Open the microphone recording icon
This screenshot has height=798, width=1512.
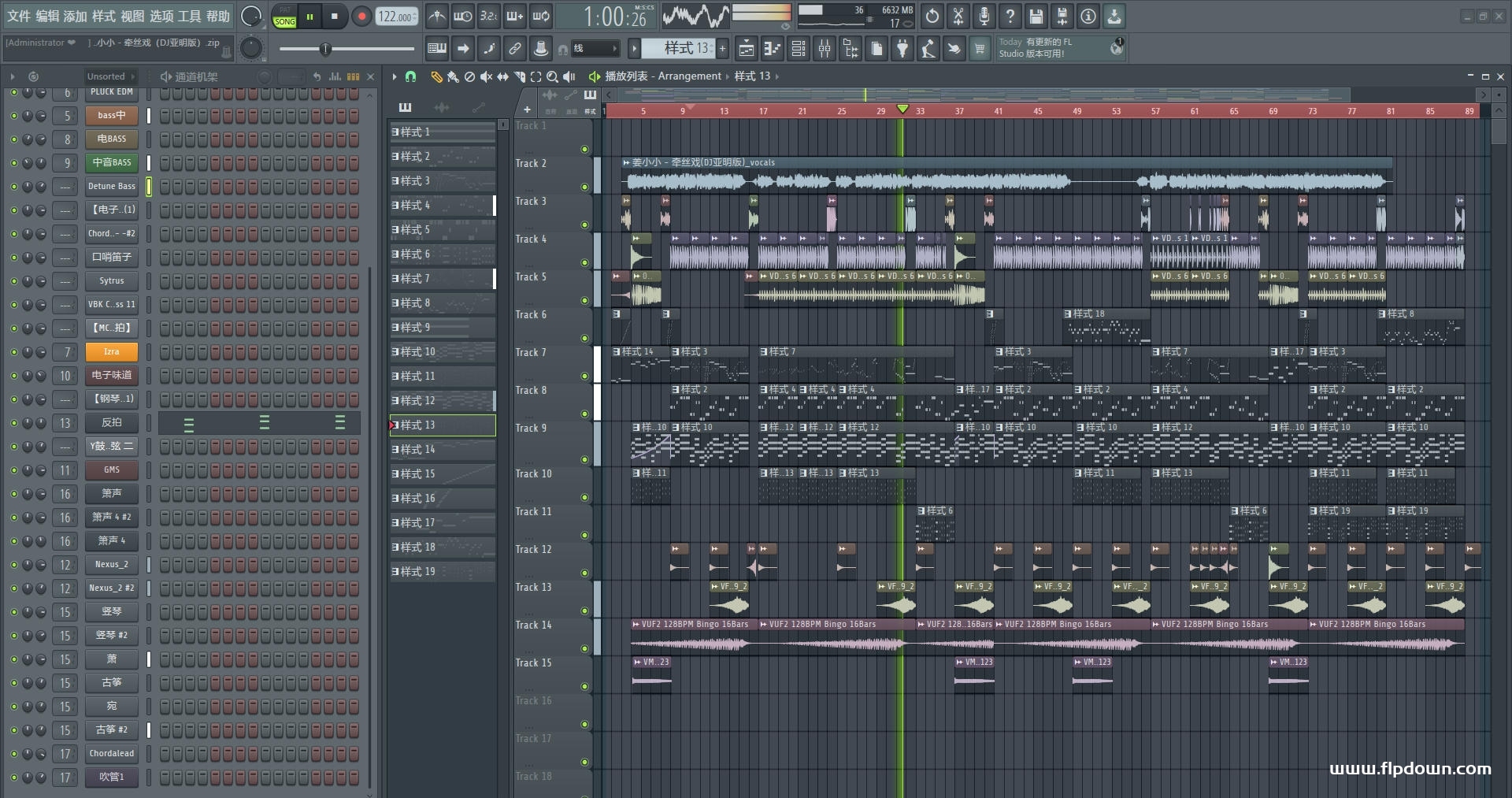click(984, 17)
